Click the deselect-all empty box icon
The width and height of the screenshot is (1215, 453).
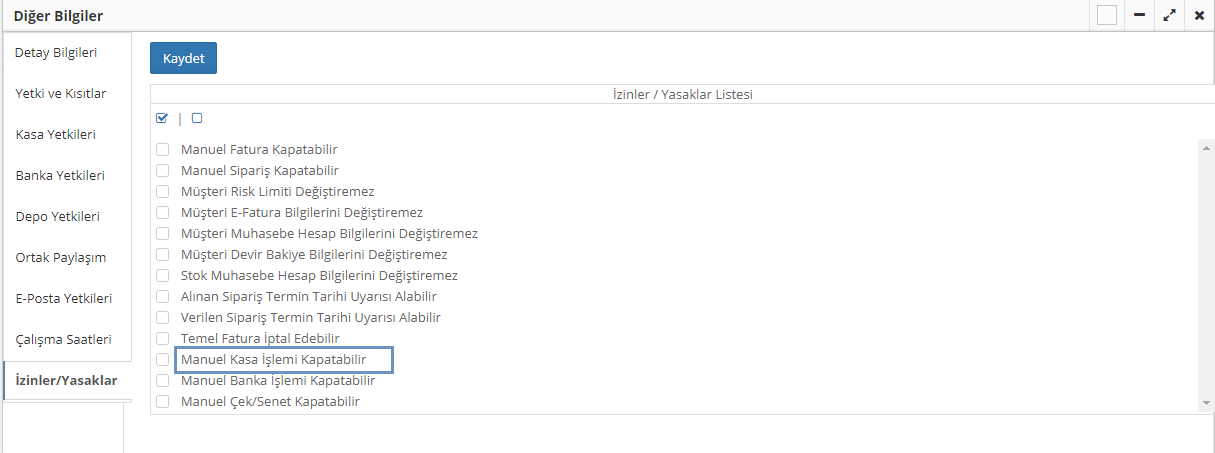coord(197,118)
